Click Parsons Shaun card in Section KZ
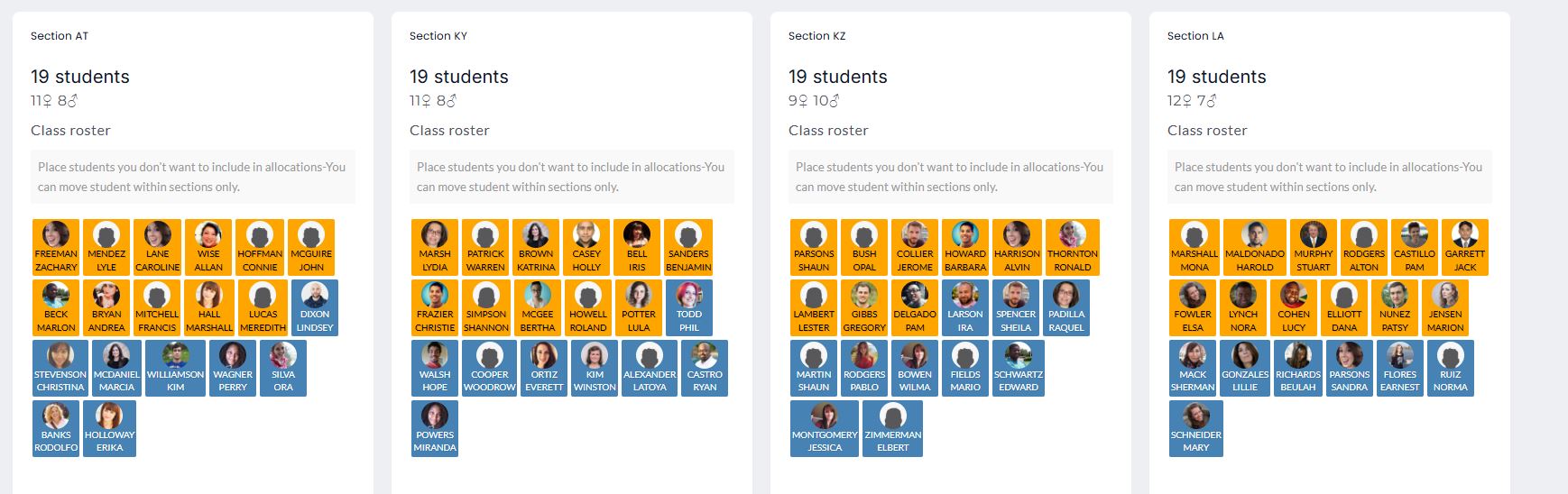 814,247
